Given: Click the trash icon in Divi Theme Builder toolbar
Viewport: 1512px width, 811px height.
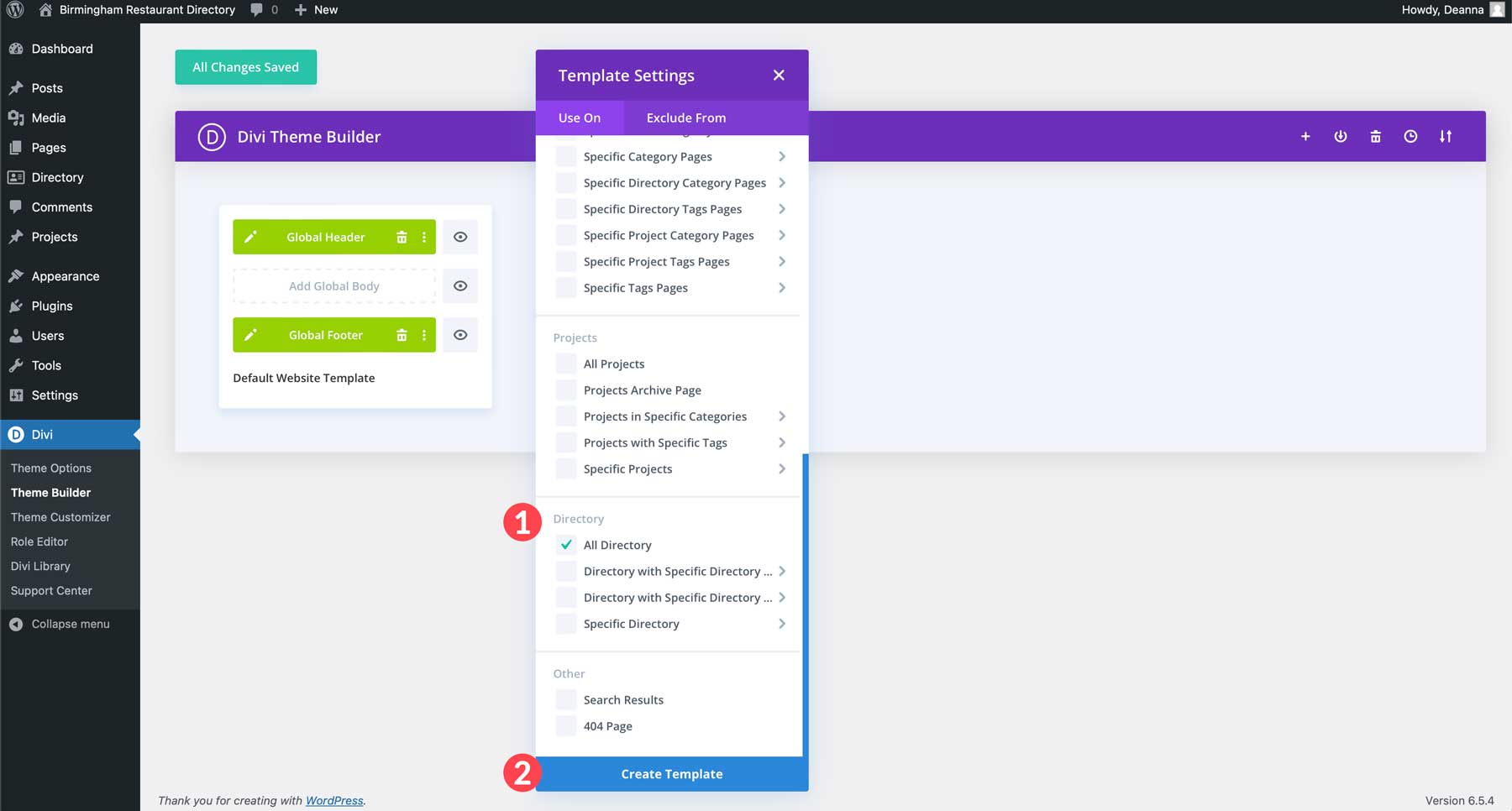Looking at the screenshot, I should tap(1376, 136).
